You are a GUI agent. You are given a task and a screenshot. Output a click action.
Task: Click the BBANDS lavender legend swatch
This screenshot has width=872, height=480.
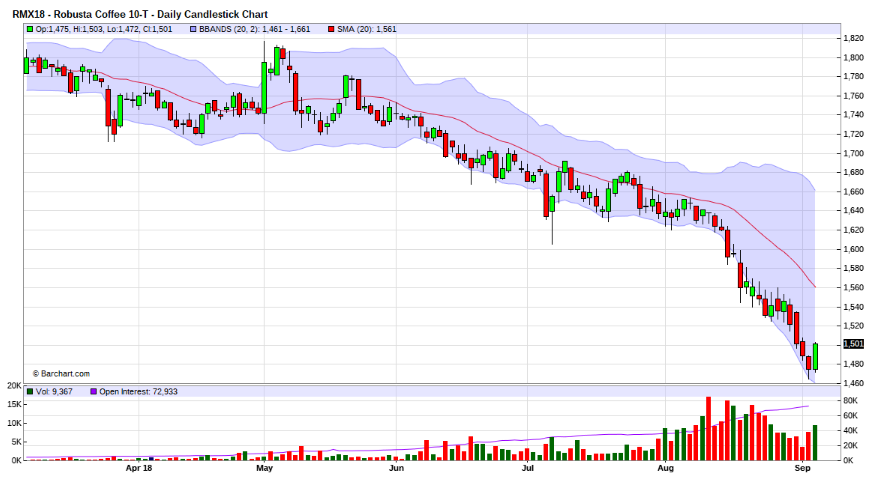coord(193,29)
